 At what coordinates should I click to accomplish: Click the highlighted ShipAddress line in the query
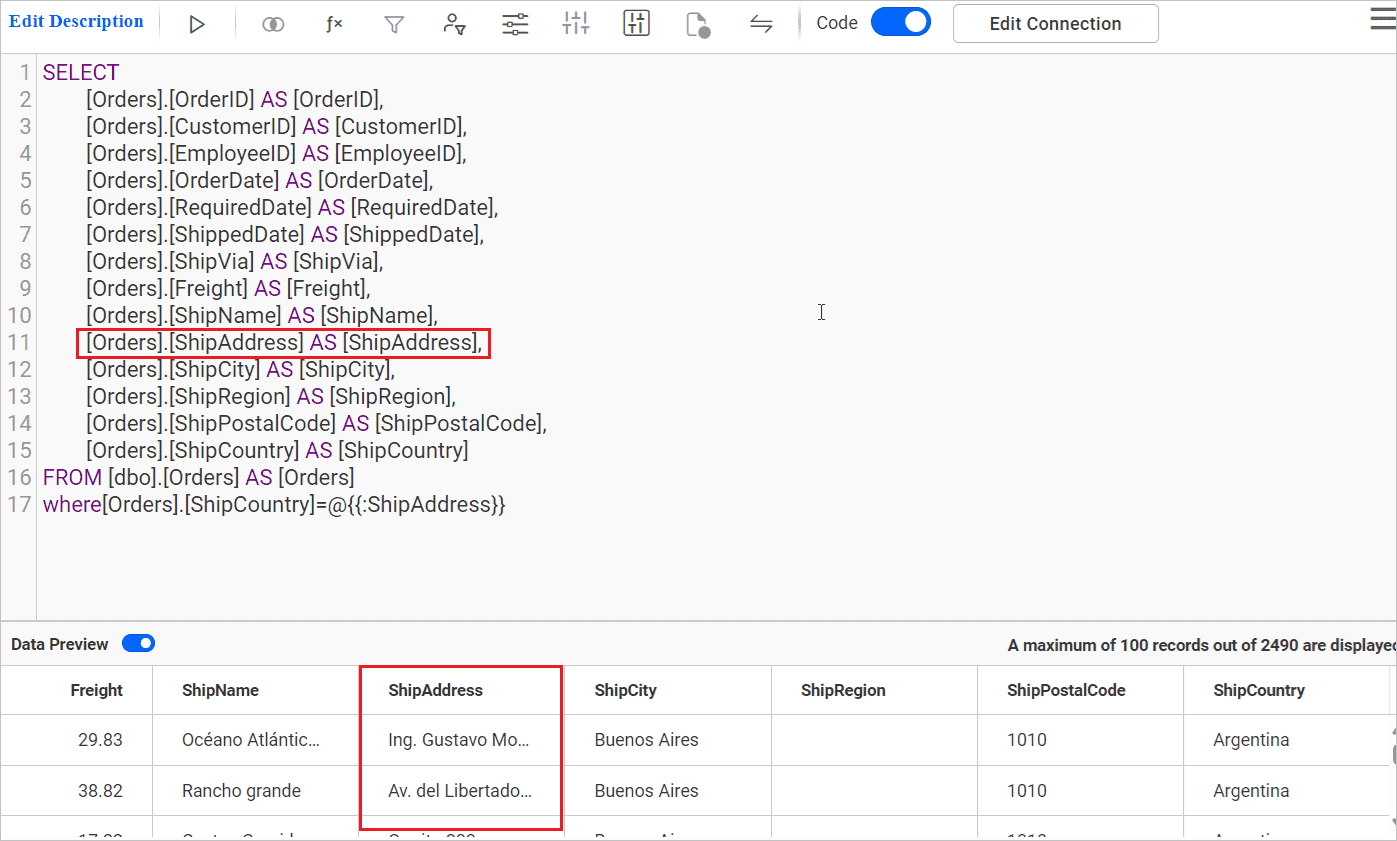pyautogui.click(x=283, y=342)
